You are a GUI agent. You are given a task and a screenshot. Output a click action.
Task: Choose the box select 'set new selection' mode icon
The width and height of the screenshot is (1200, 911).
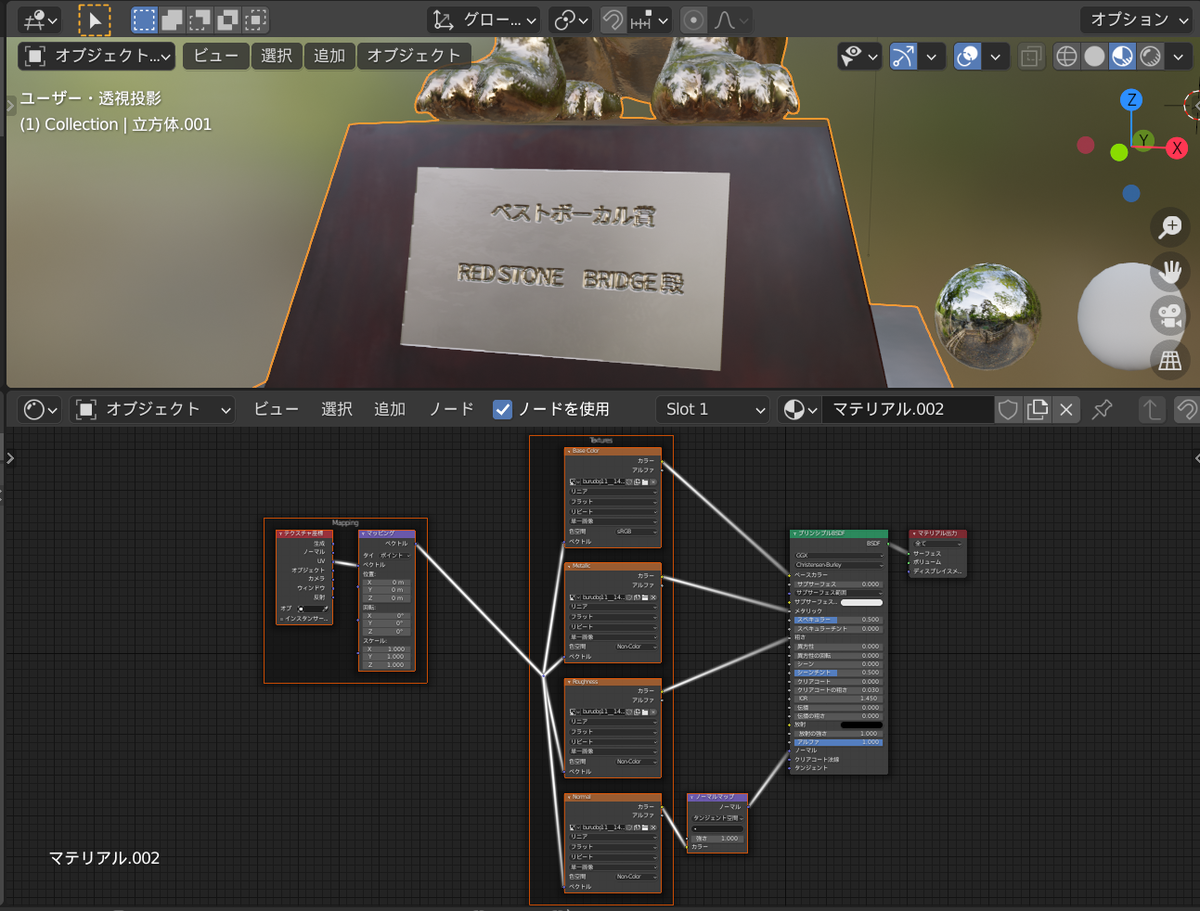(145, 19)
